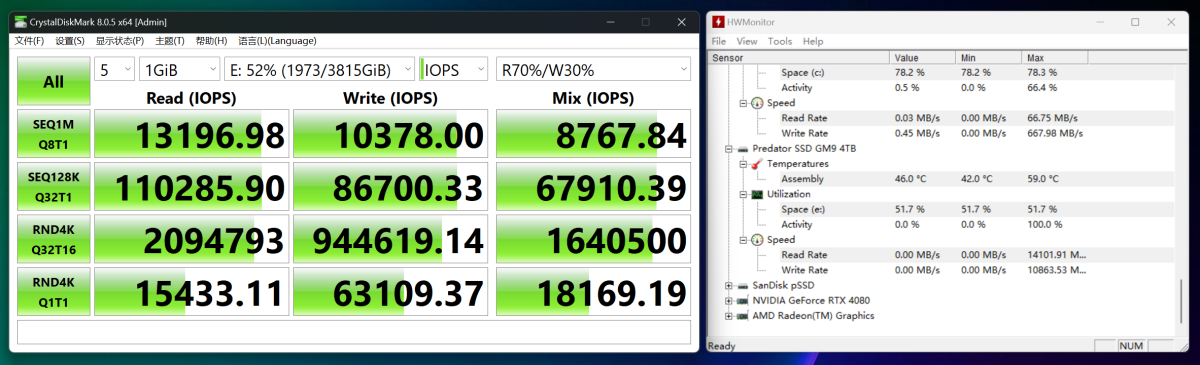Viewport: 1200px width, 365px height.
Task: Collapse the Predator SSD GM9 4TB node
Action: 728,148
